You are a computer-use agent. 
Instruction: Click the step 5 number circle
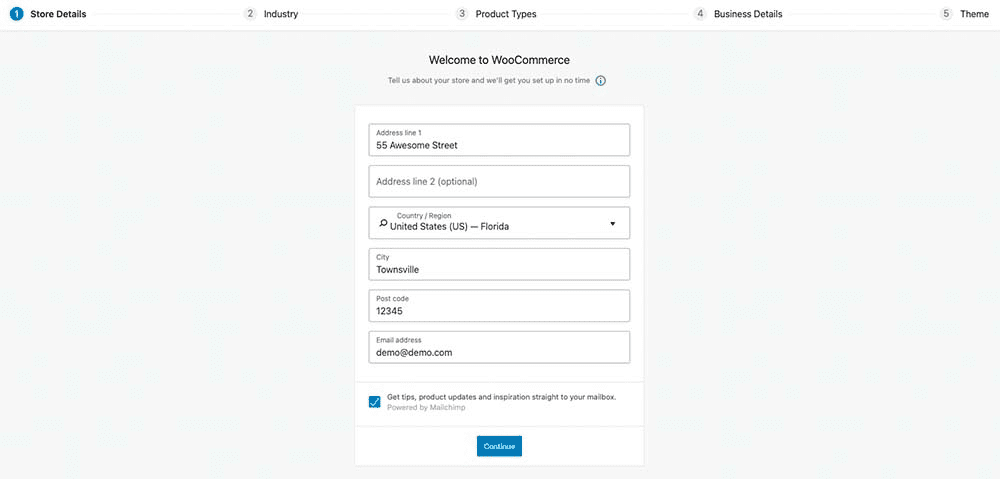tap(946, 14)
